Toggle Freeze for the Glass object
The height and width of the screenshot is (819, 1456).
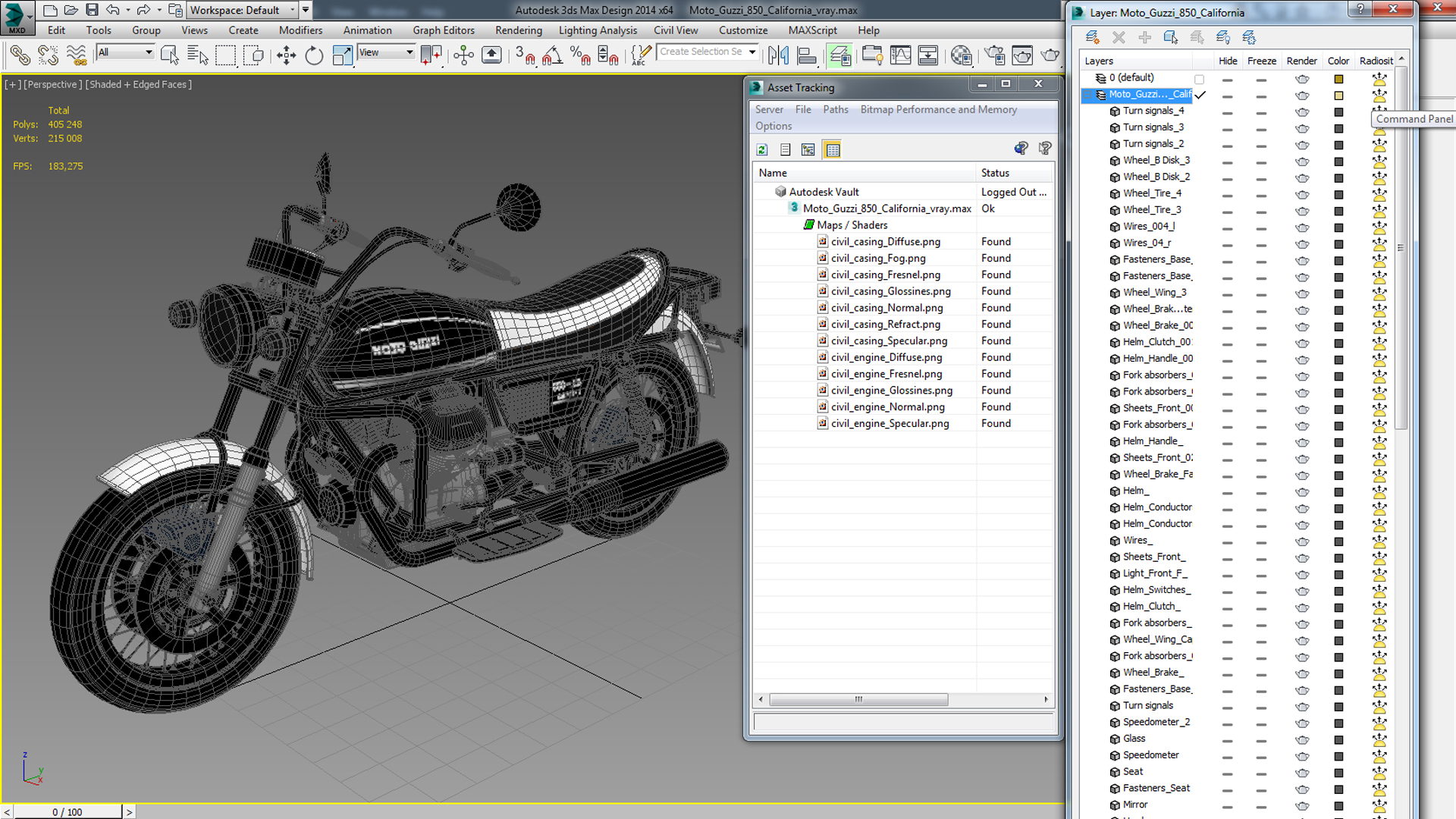tap(1261, 740)
